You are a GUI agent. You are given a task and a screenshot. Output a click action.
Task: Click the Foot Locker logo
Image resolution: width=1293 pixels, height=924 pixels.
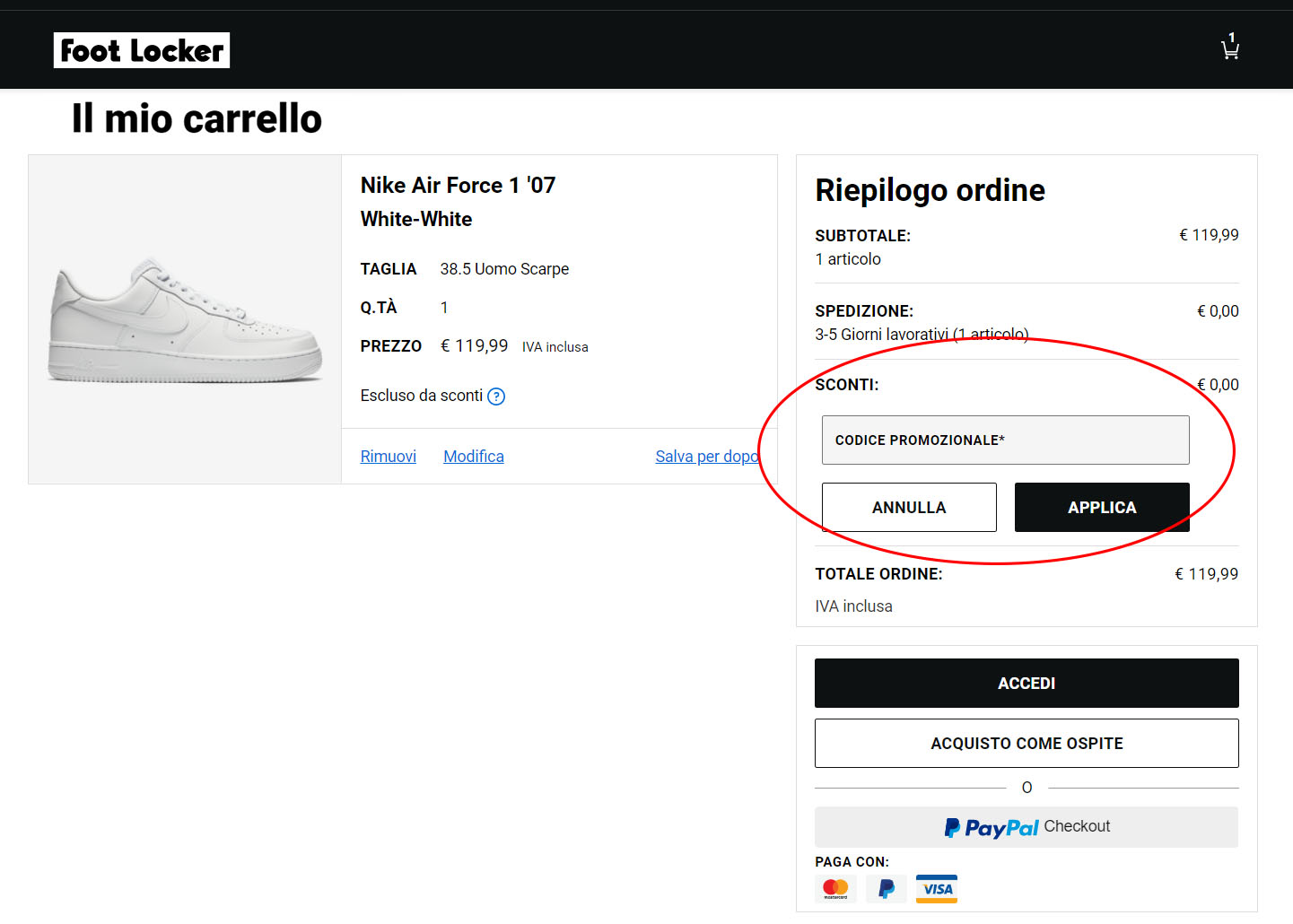coord(141,50)
